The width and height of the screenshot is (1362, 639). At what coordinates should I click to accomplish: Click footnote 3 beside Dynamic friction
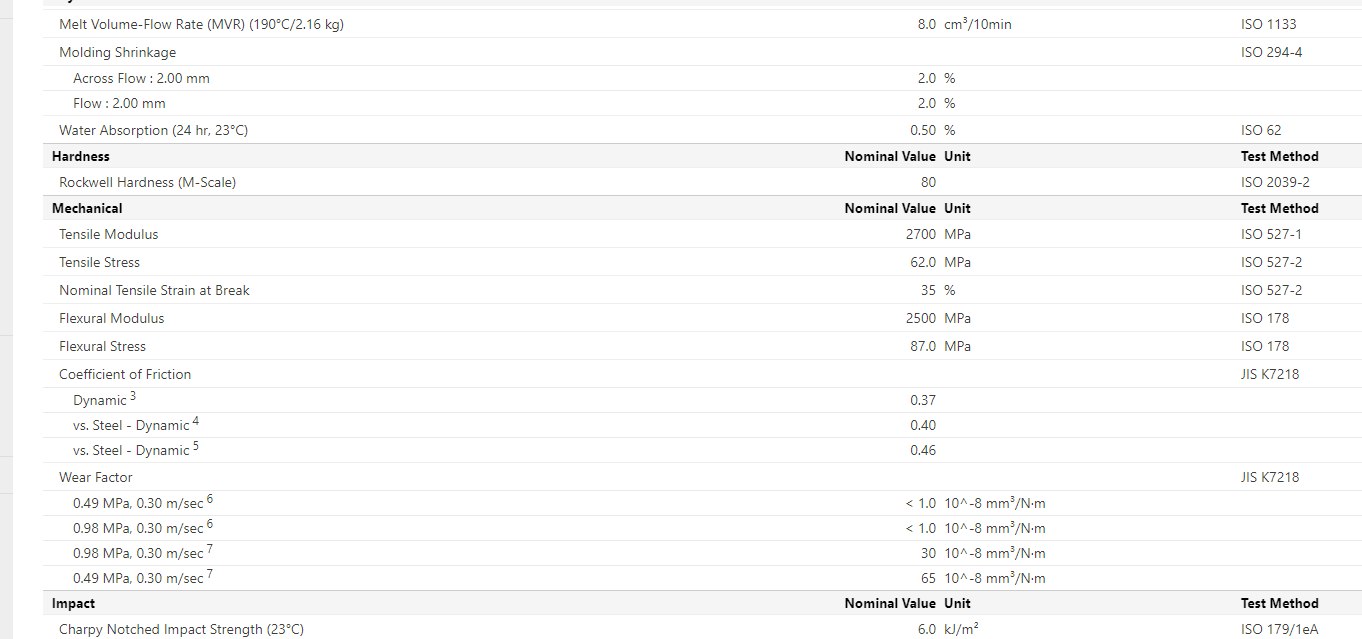click(x=133, y=397)
